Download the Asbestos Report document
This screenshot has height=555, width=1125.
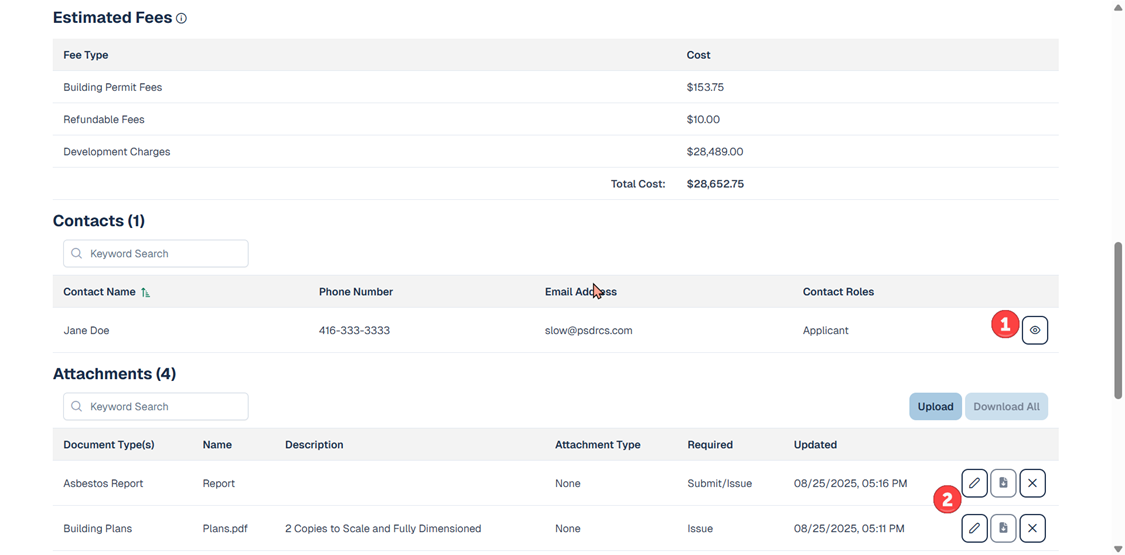pyautogui.click(x=1003, y=483)
